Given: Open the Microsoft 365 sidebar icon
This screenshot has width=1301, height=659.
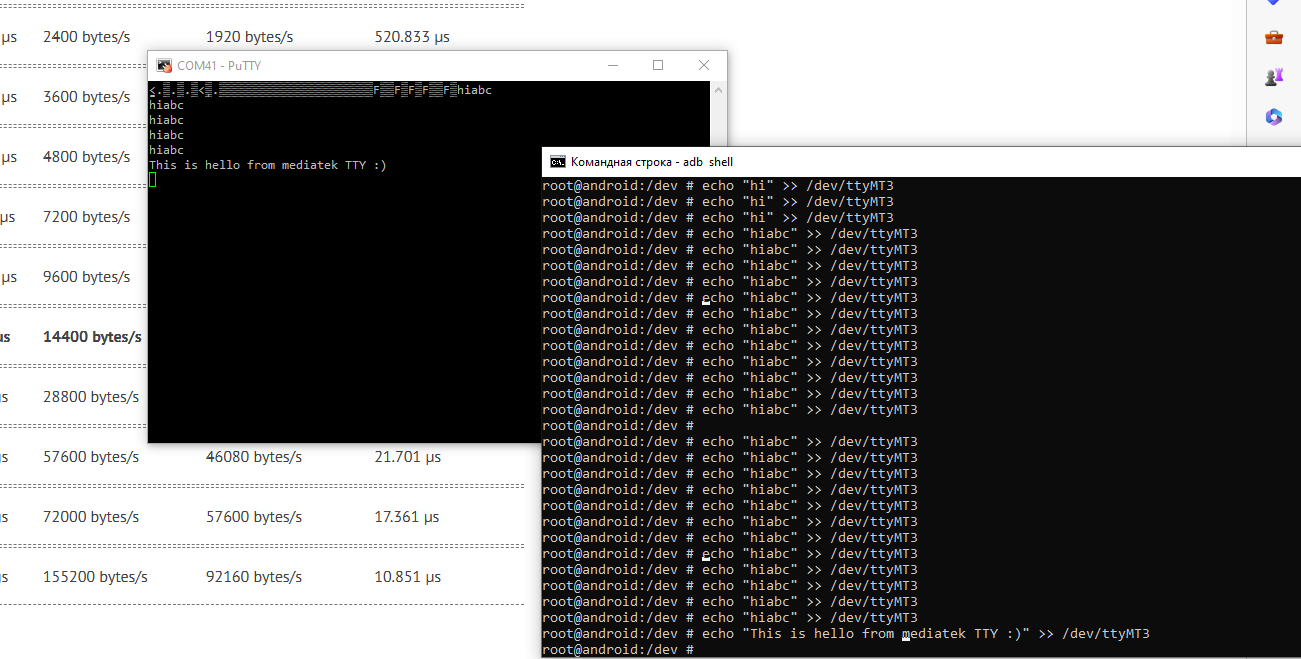Looking at the screenshot, I should (1274, 117).
